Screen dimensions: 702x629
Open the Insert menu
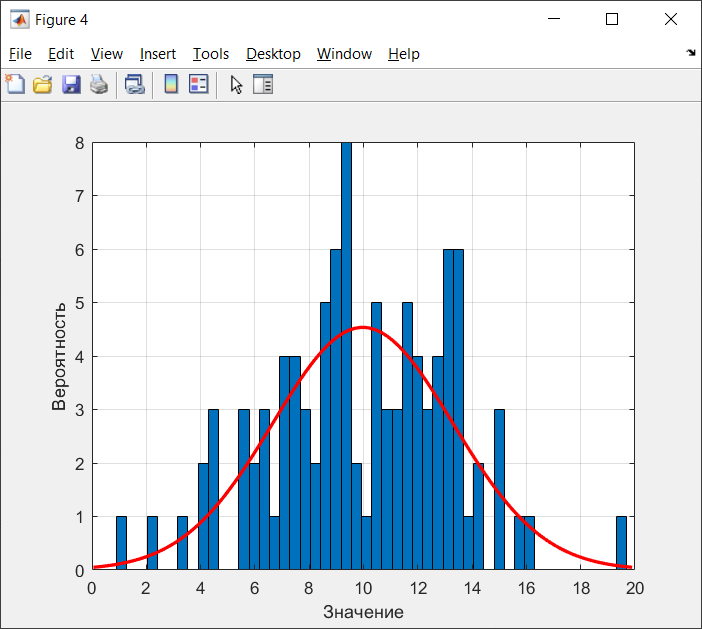point(158,54)
